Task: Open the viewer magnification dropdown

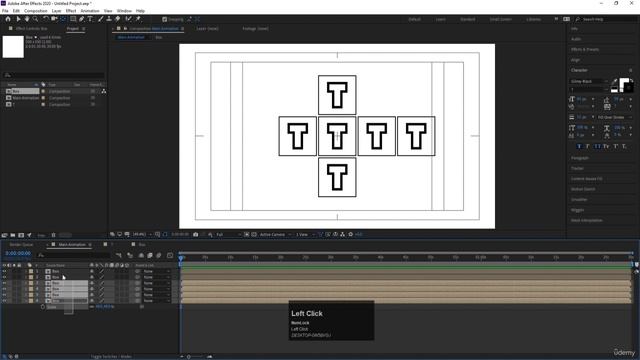Action: click(142, 234)
